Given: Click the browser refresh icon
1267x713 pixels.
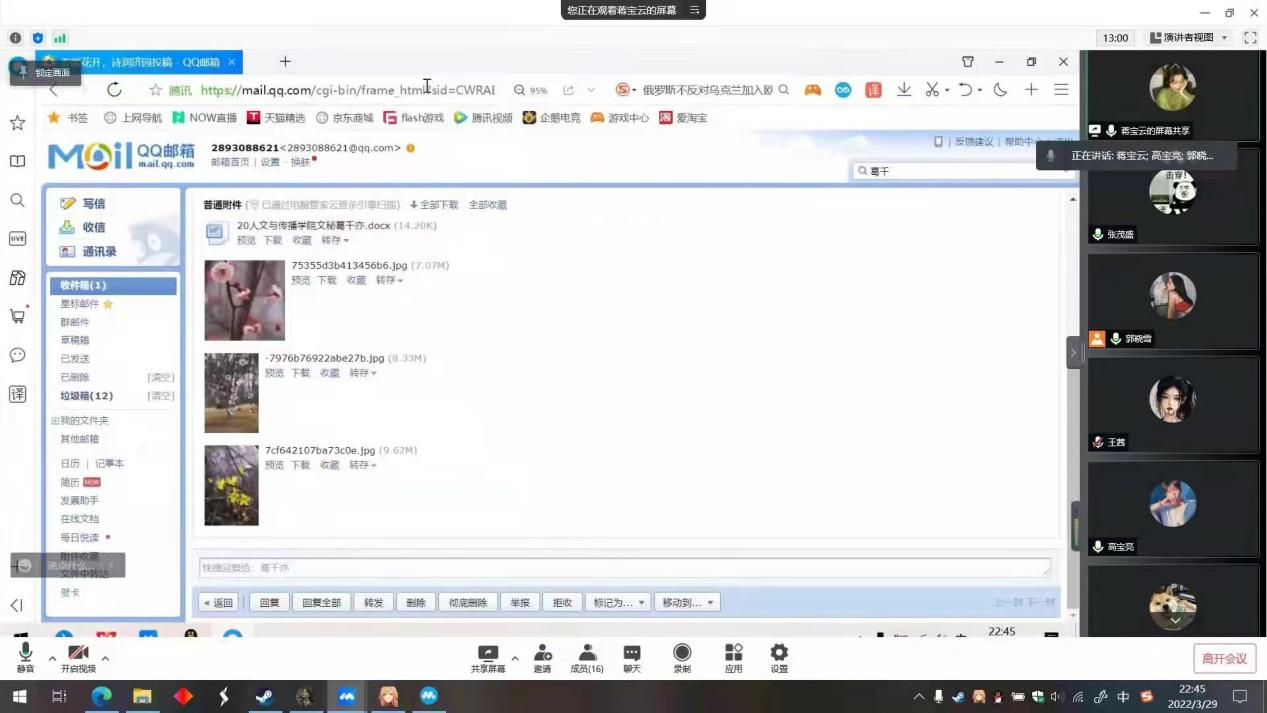Looking at the screenshot, I should [114, 90].
